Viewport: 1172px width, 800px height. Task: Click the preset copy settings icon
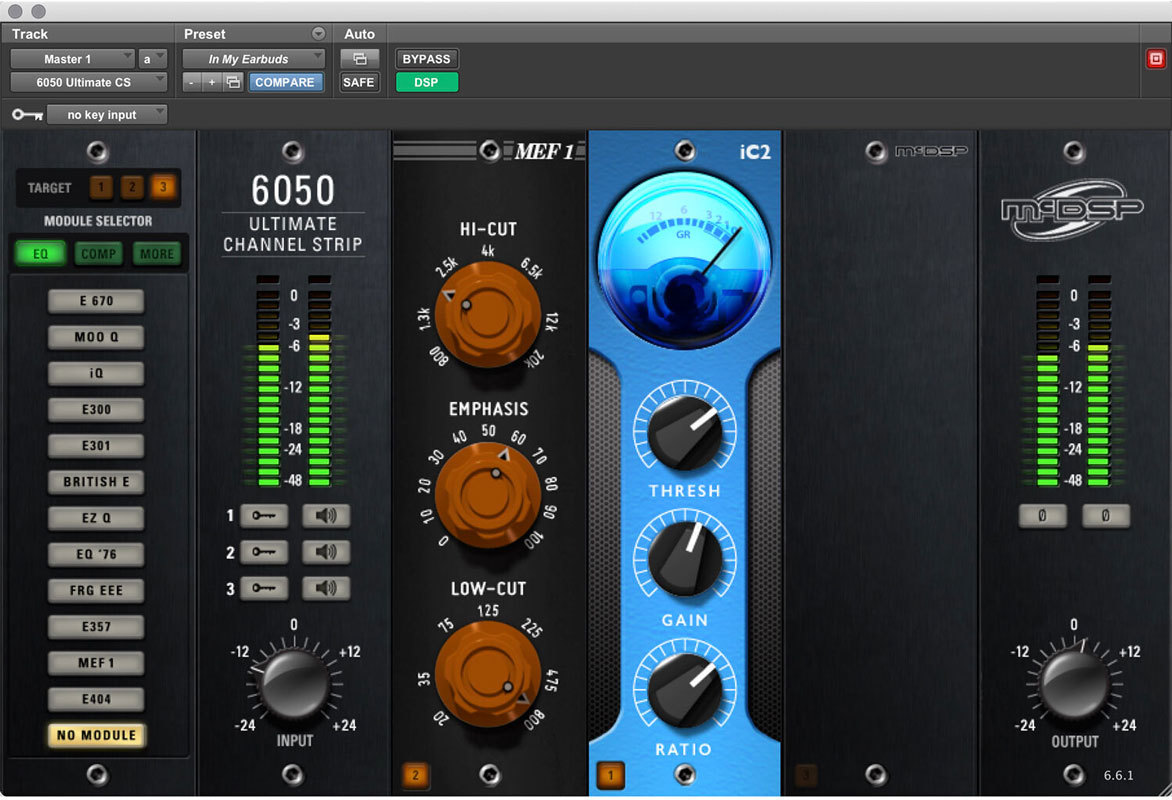(233, 83)
